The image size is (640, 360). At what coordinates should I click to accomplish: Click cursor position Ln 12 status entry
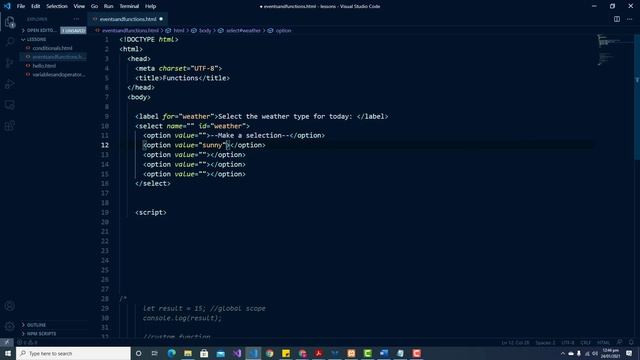click(516, 342)
